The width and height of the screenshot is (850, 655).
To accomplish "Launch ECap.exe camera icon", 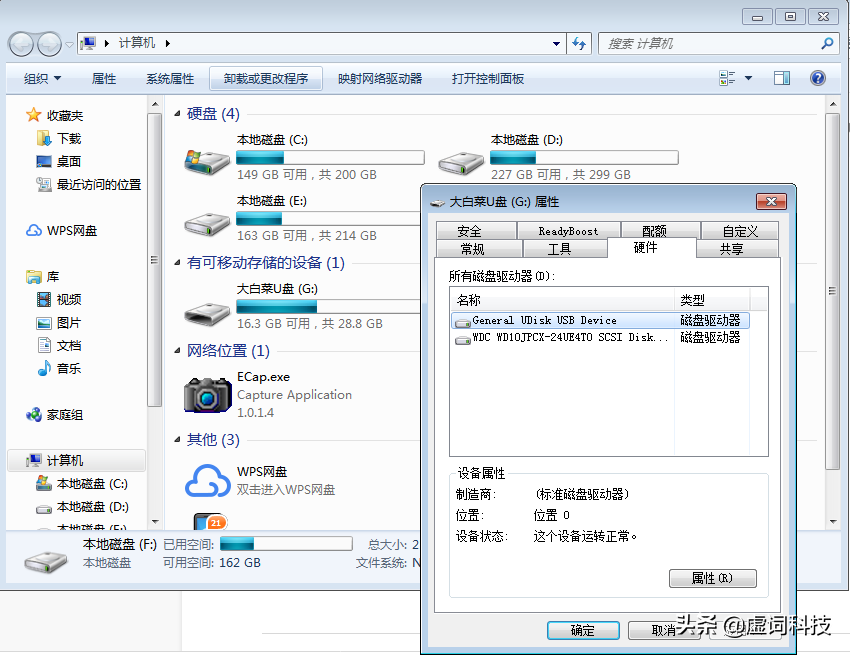I will (x=207, y=394).
